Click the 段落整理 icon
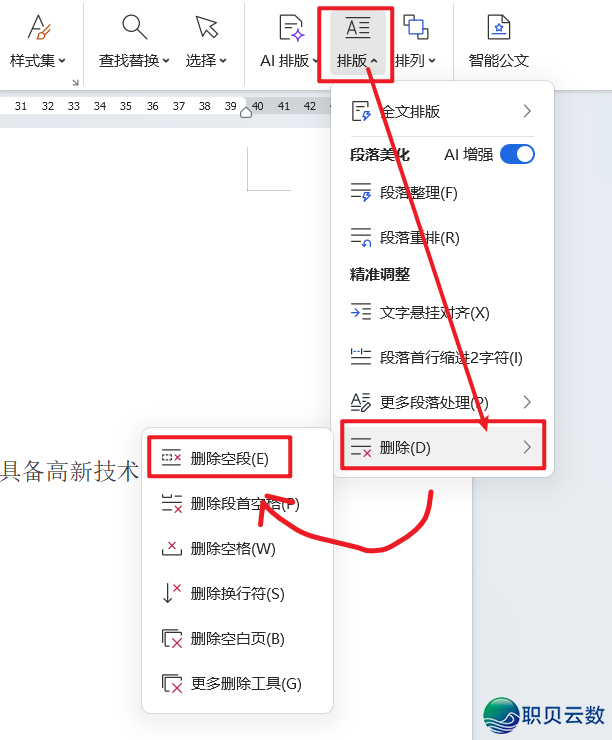612x740 pixels. pos(361,193)
